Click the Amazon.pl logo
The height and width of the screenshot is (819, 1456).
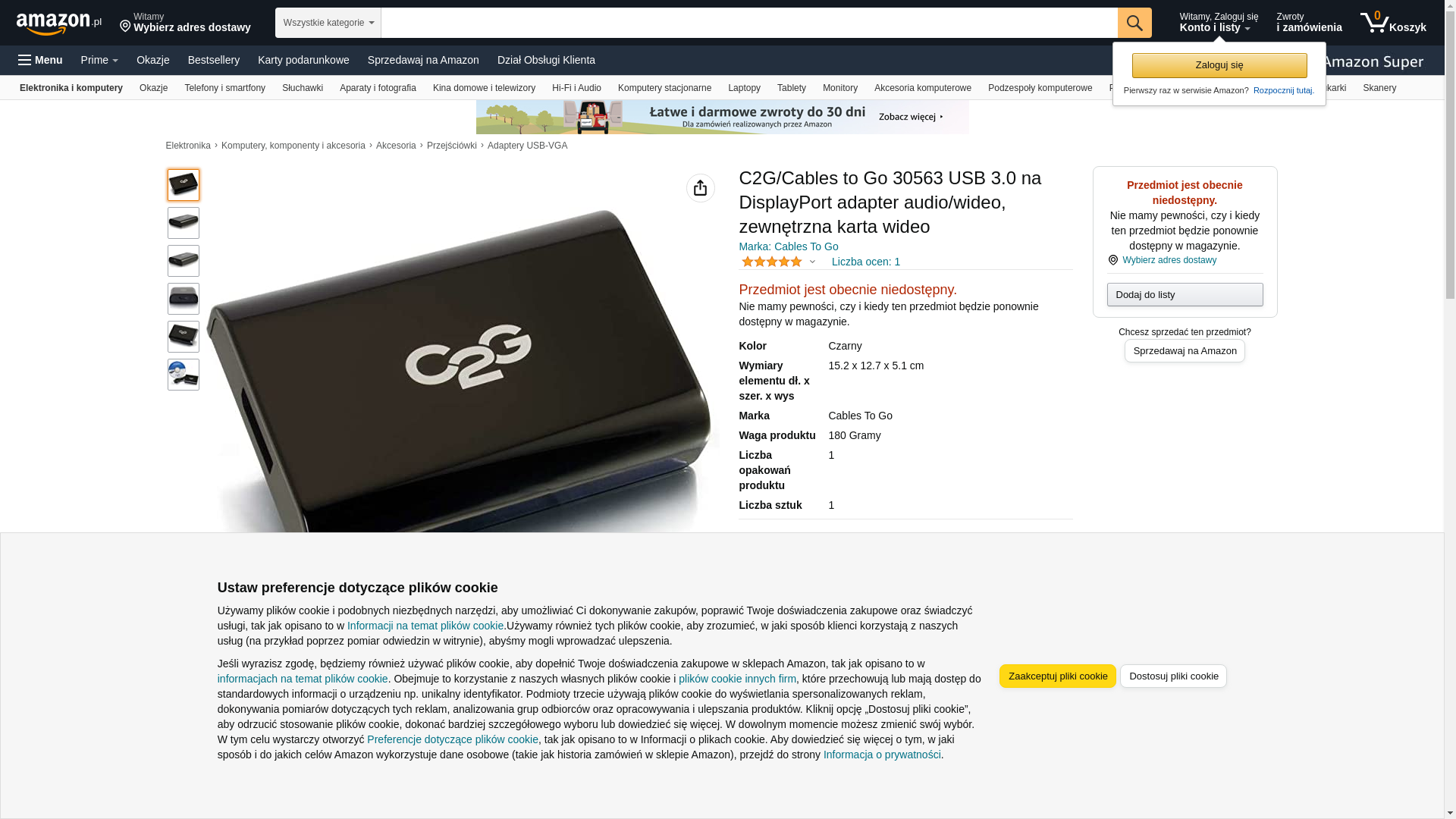tap(58, 24)
